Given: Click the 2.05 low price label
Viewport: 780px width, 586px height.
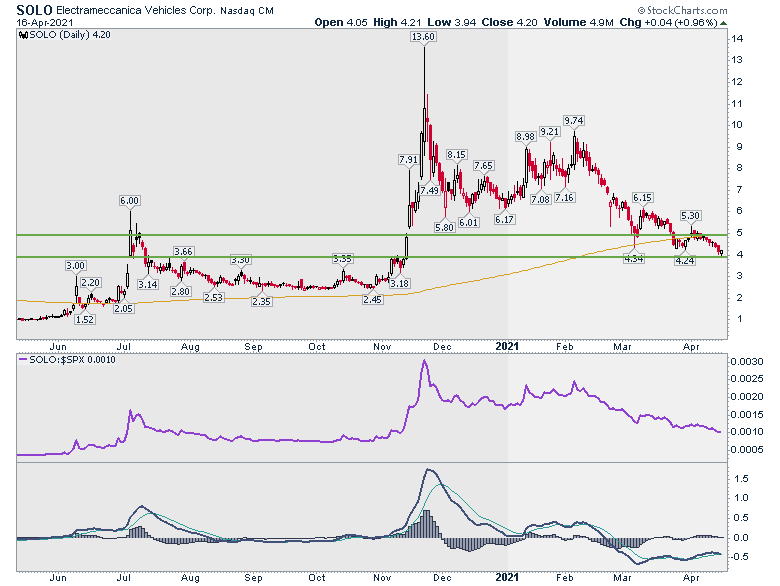Looking at the screenshot, I should click(x=123, y=308).
